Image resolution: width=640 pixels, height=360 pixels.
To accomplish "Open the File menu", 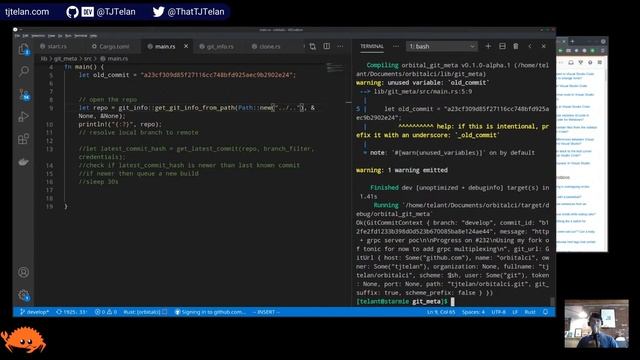I will (17, 36).
